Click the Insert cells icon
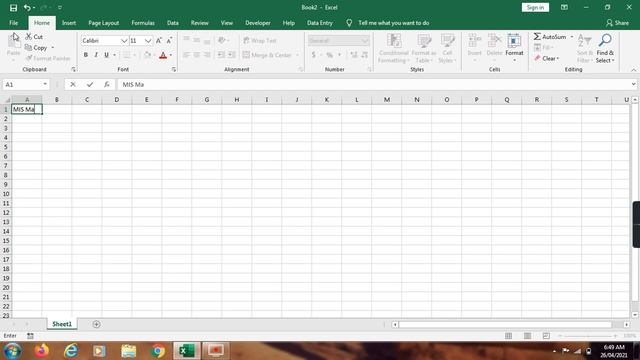640x360 pixels. tap(474, 41)
